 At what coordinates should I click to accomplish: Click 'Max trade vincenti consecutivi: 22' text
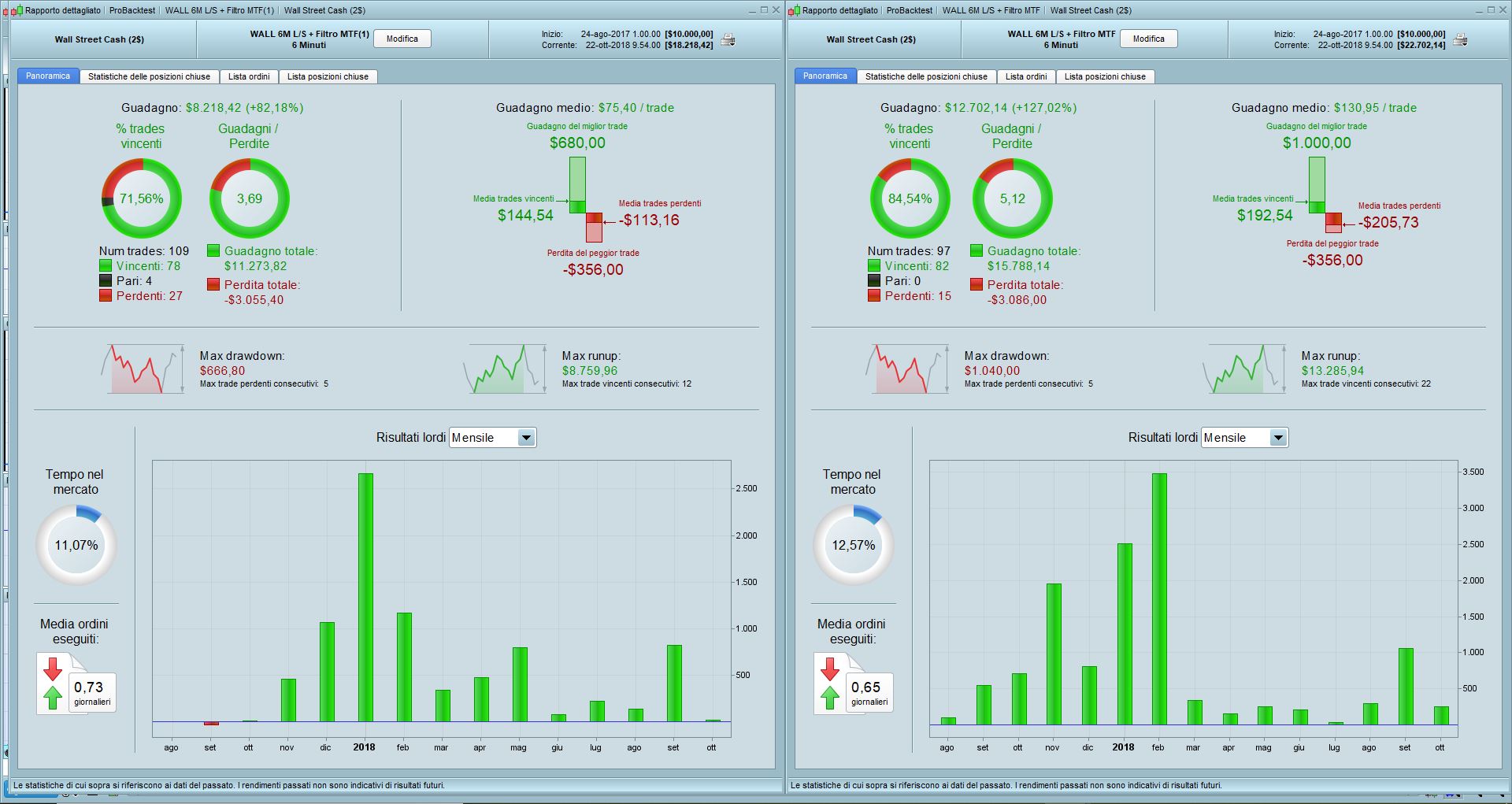1366,383
